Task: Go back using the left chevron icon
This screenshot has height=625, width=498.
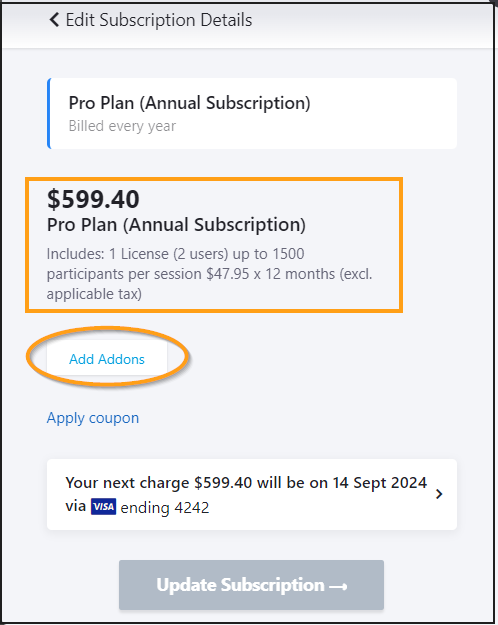Action: pyautogui.click(x=54, y=20)
